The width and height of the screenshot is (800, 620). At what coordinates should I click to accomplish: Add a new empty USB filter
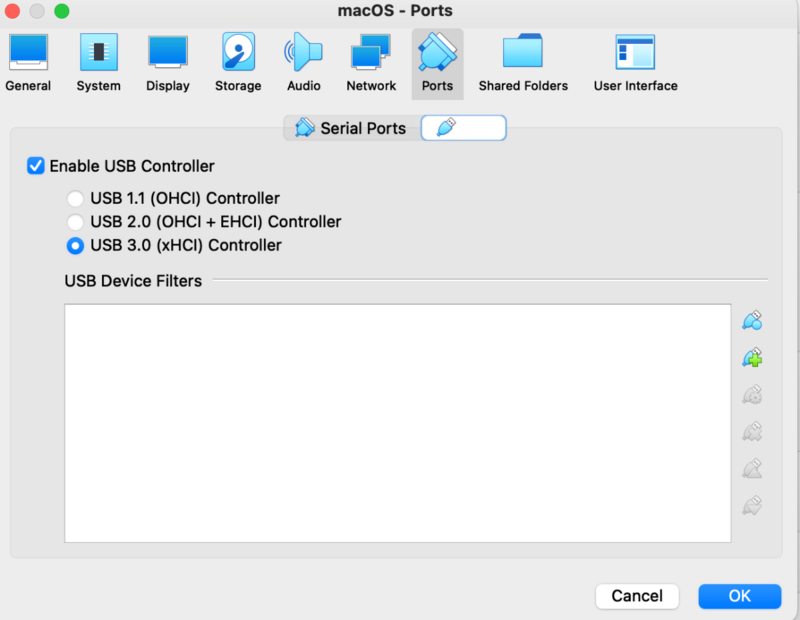[752, 320]
